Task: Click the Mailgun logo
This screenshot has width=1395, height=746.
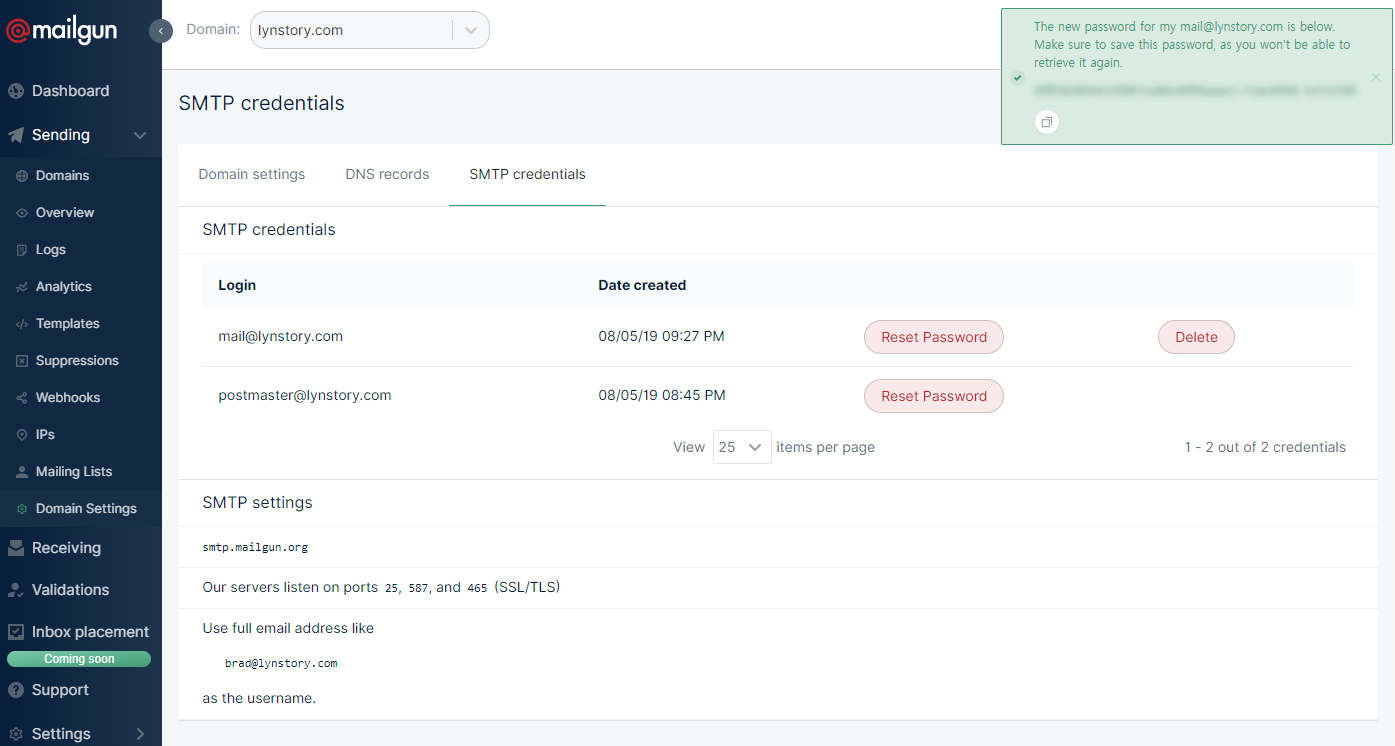Action: click(62, 31)
